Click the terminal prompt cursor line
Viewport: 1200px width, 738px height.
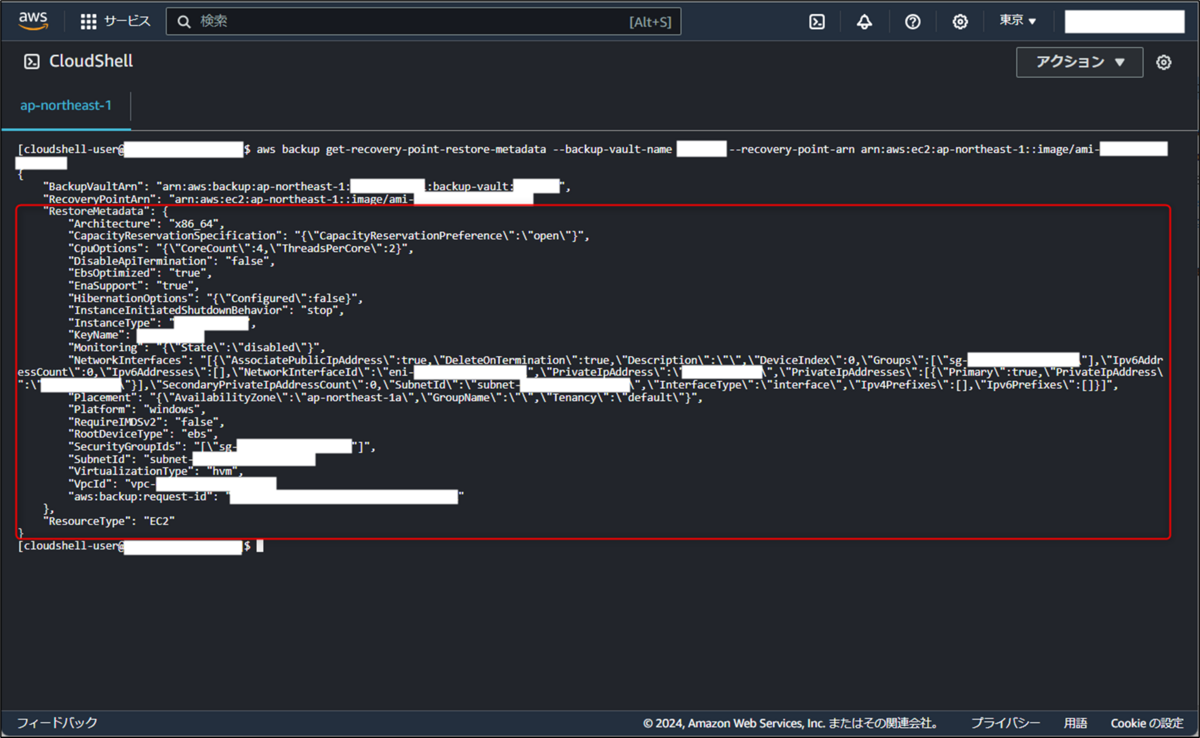tap(139, 546)
